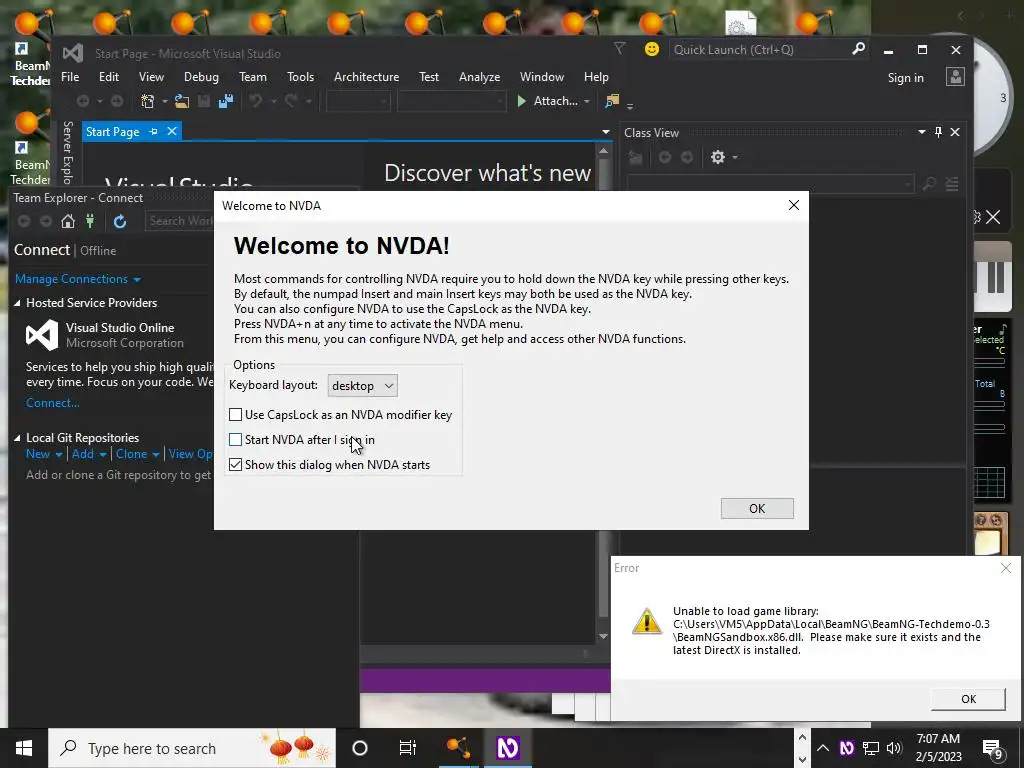Close the Class View panel

click(x=955, y=132)
